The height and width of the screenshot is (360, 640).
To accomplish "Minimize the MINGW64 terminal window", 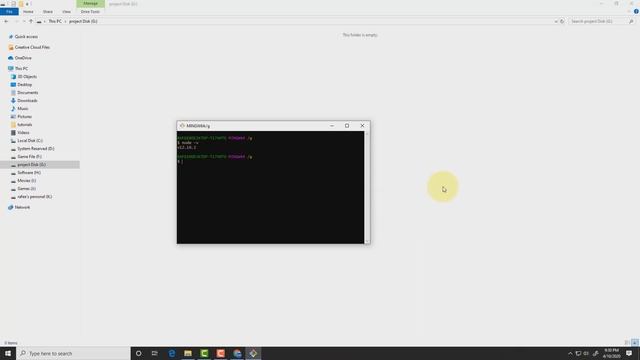I will point(332,126).
